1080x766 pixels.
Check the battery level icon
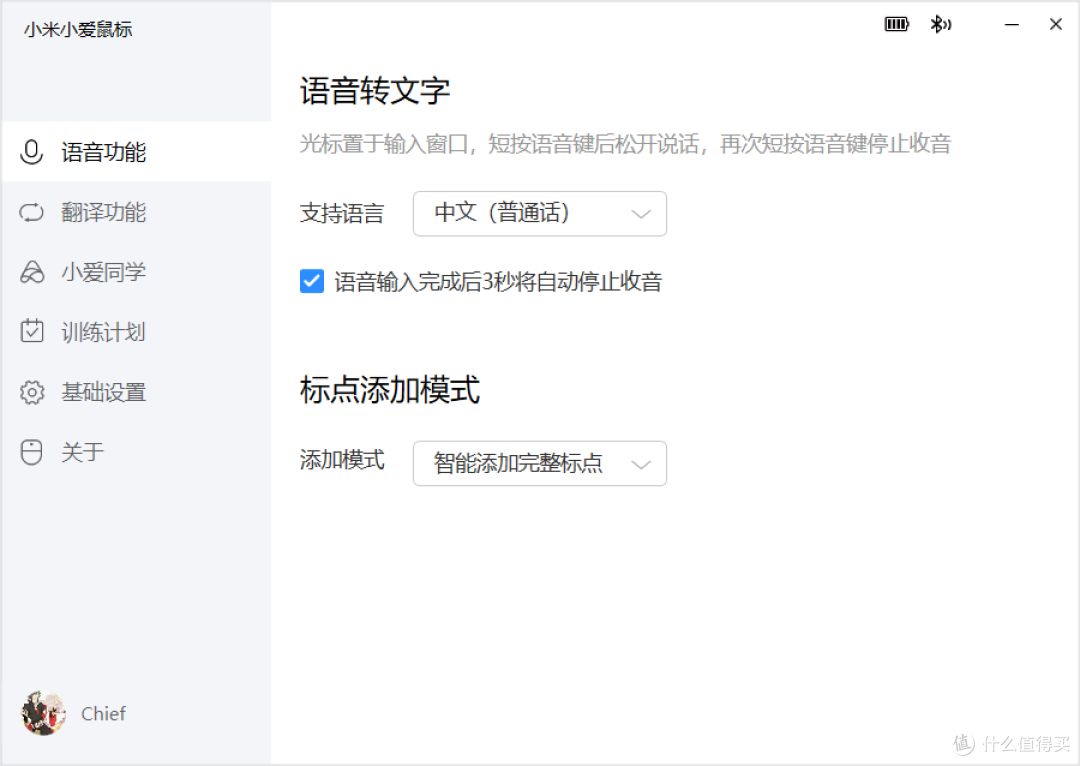(896, 24)
